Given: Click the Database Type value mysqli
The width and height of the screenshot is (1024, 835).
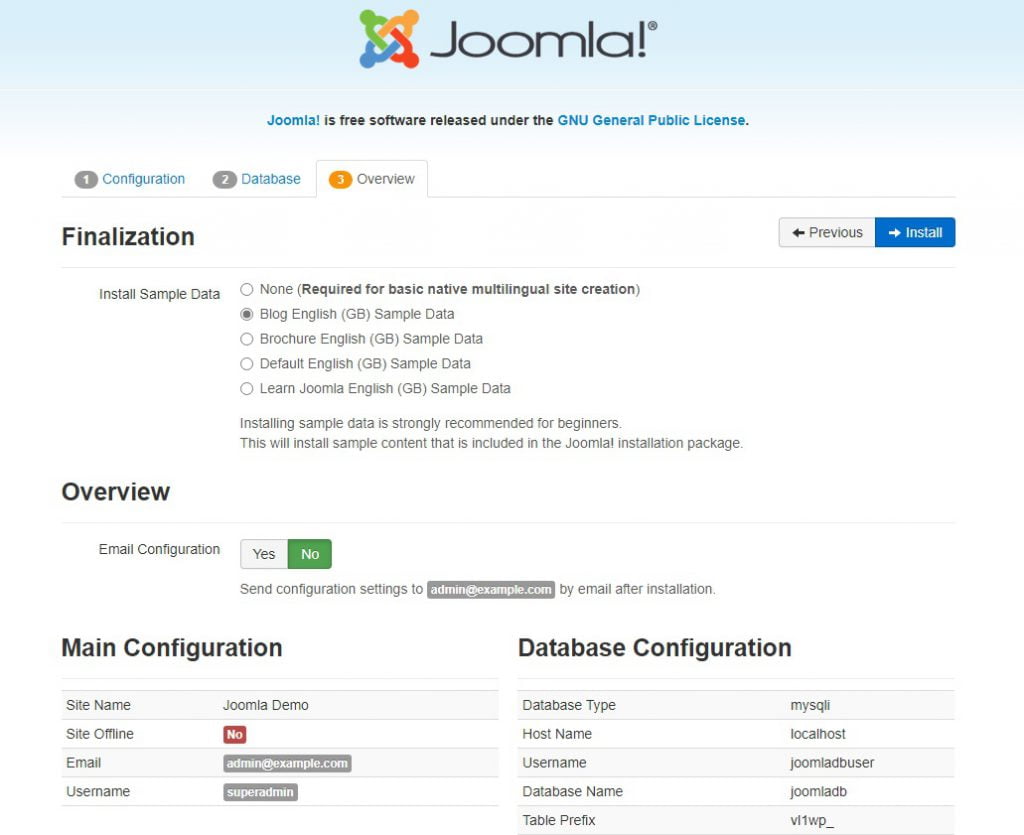Looking at the screenshot, I should point(810,705).
